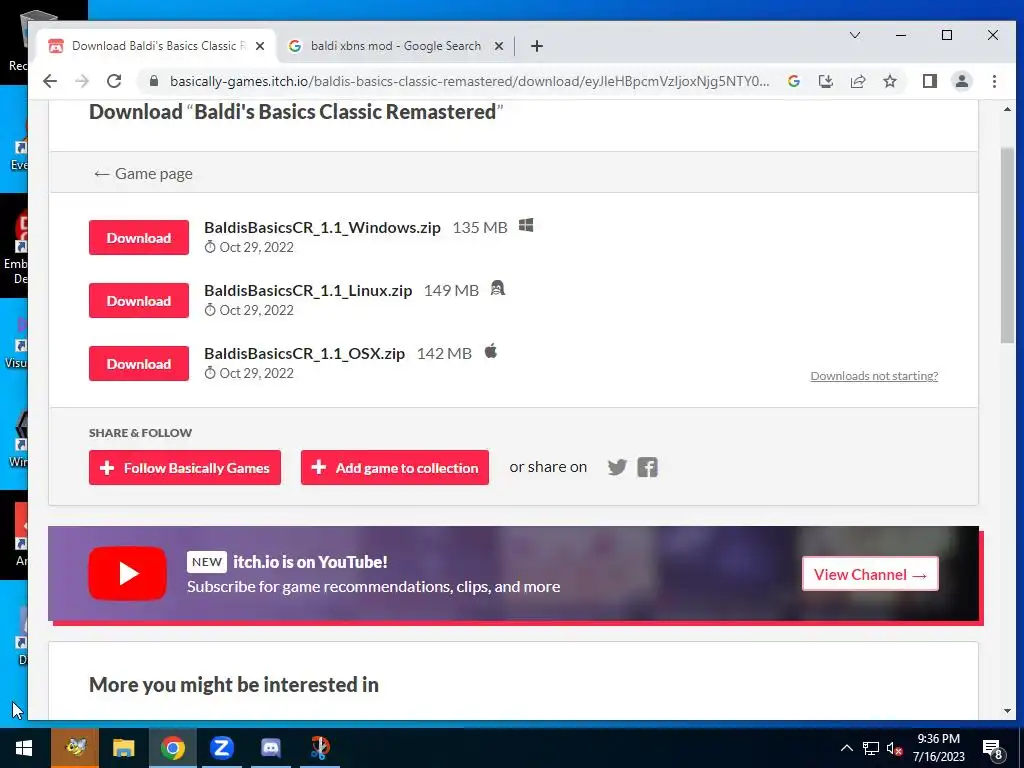Show hidden system tray icons
The width and height of the screenshot is (1024, 768).
pos(846,748)
